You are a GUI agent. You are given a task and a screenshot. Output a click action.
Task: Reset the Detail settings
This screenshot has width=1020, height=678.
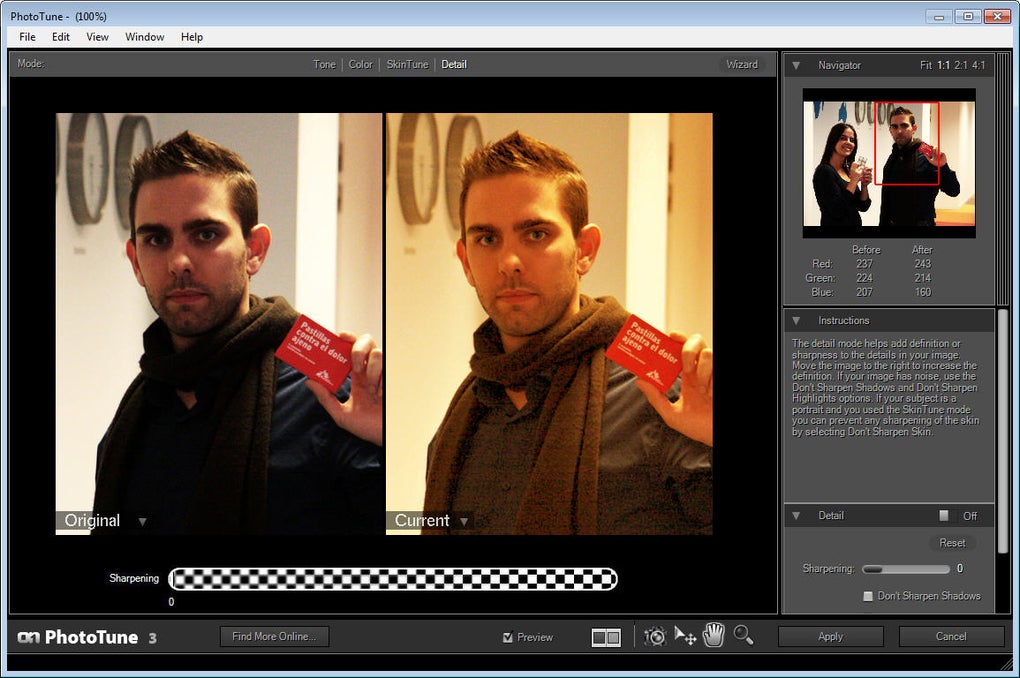coord(951,542)
